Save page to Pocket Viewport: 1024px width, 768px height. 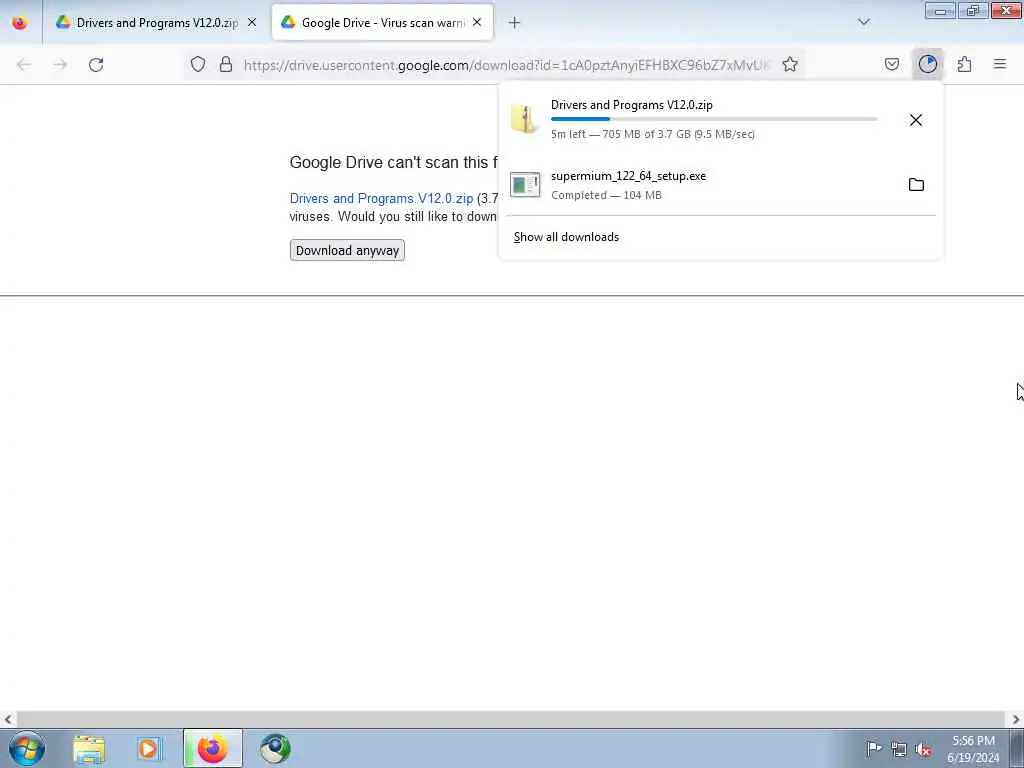892,64
